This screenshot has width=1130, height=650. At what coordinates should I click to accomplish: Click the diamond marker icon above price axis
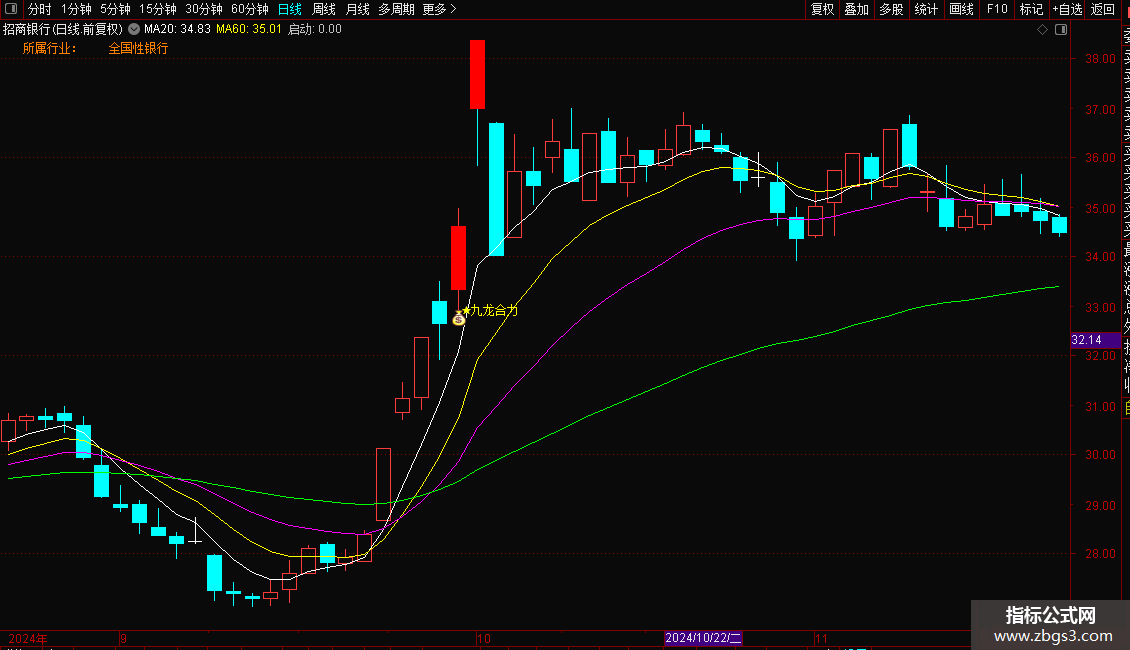coord(1042,30)
